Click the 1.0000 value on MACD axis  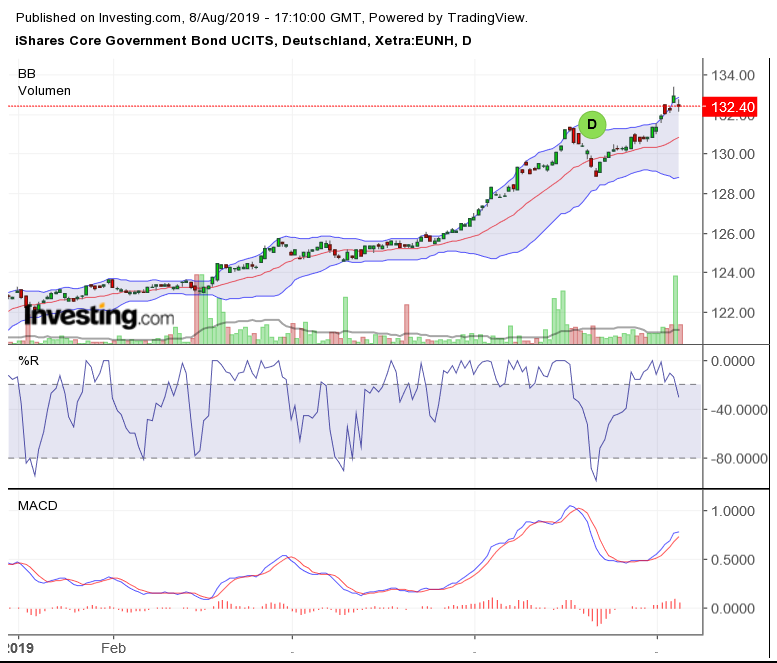click(733, 511)
